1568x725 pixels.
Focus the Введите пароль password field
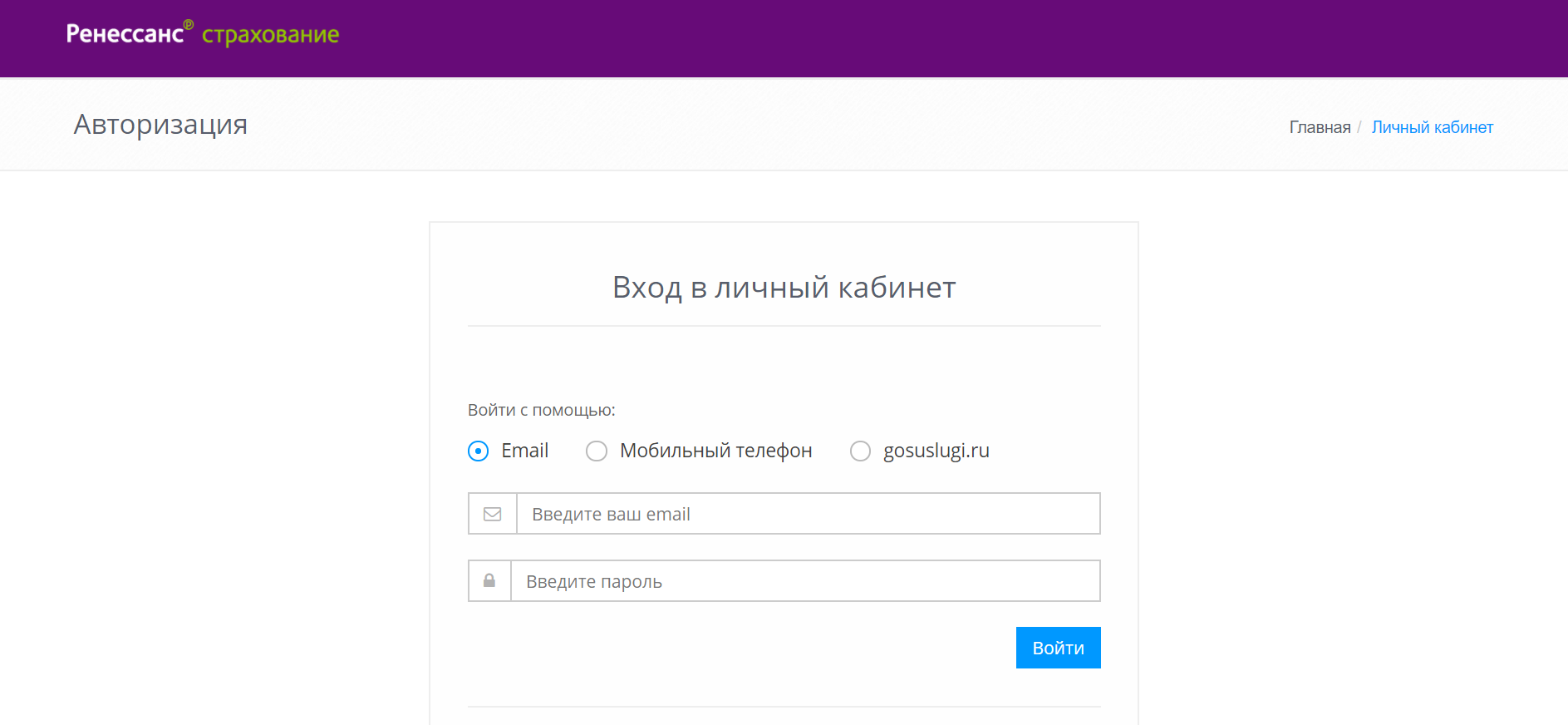tap(804, 581)
